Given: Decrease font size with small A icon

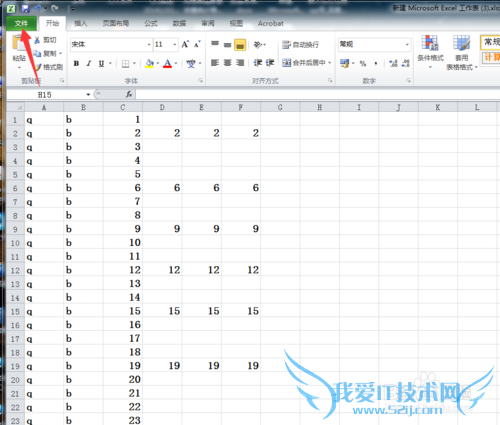Looking at the screenshot, I should coord(197,44).
